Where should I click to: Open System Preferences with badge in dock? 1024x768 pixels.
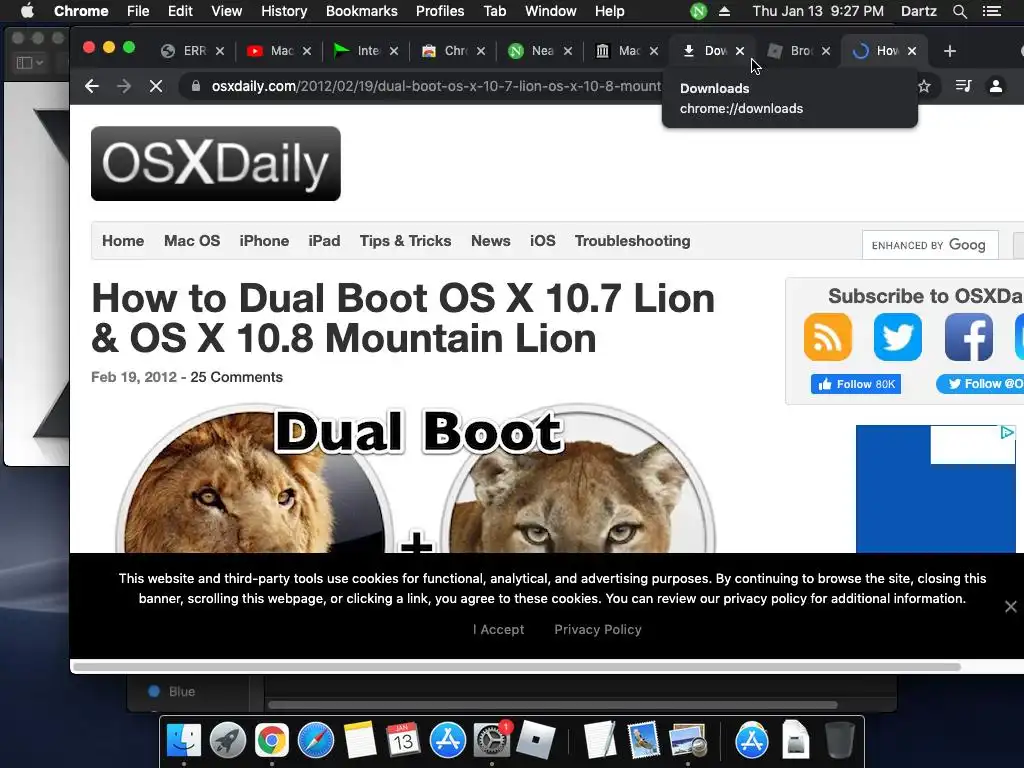[x=492, y=741]
